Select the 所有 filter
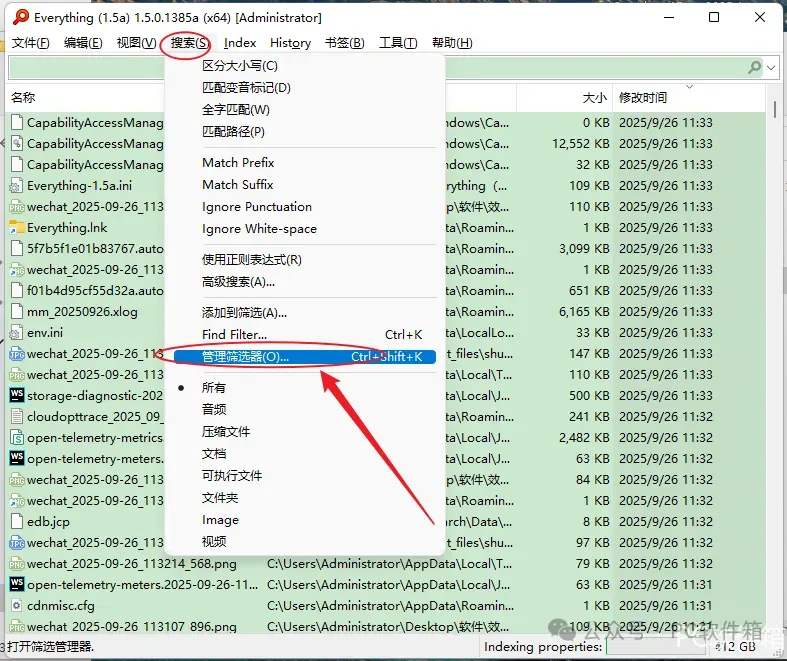This screenshot has width=787, height=661. pyautogui.click(x=305, y=387)
